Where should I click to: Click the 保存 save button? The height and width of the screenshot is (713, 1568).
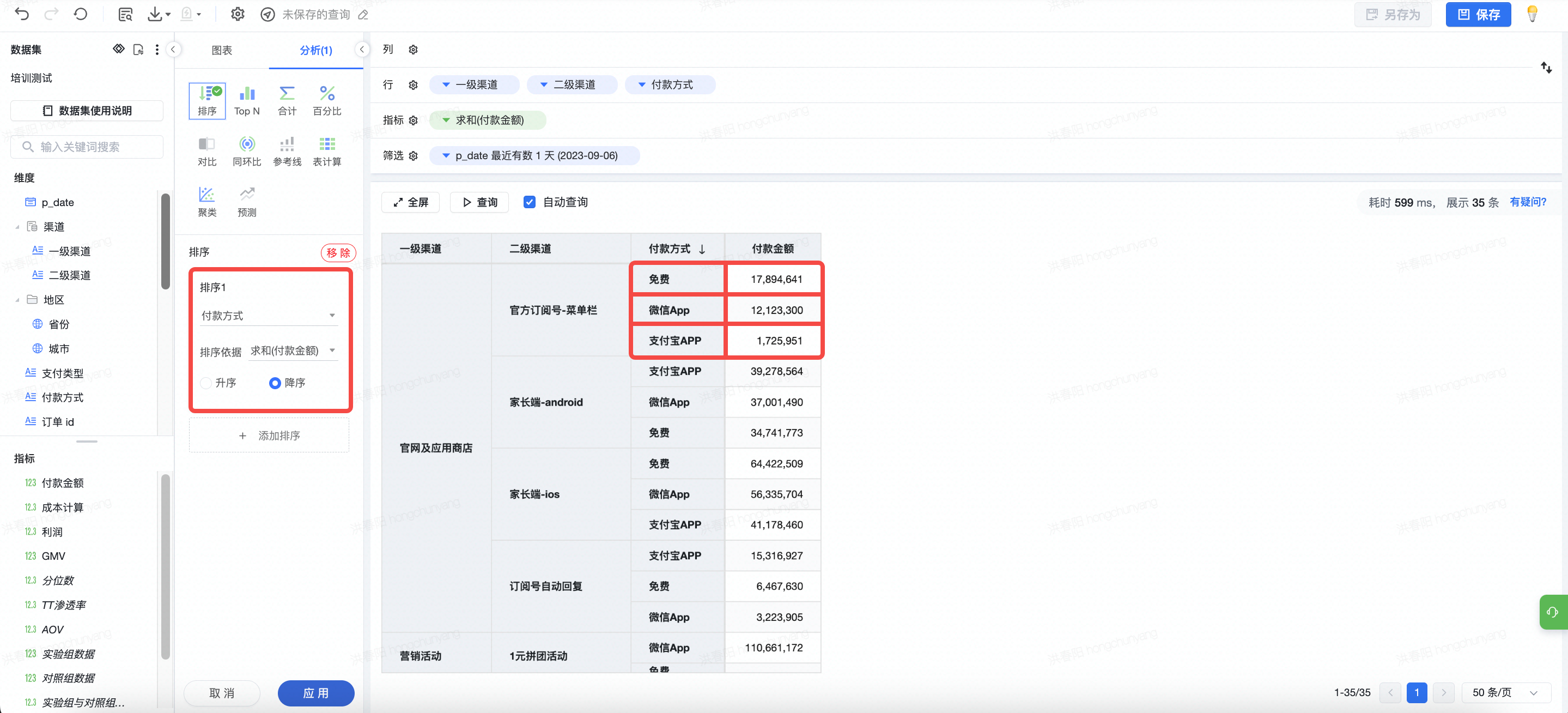pyautogui.click(x=1478, y=15)
